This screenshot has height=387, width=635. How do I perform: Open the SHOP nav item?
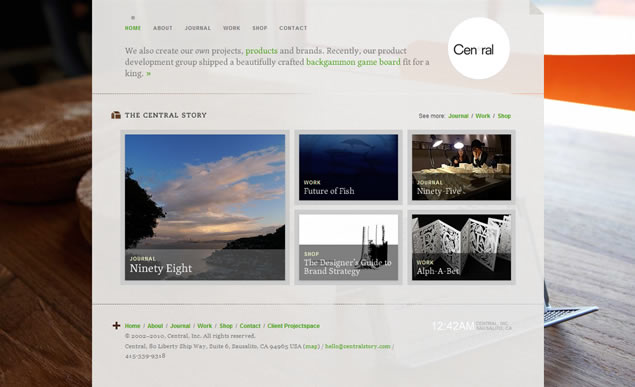point(260,28)
